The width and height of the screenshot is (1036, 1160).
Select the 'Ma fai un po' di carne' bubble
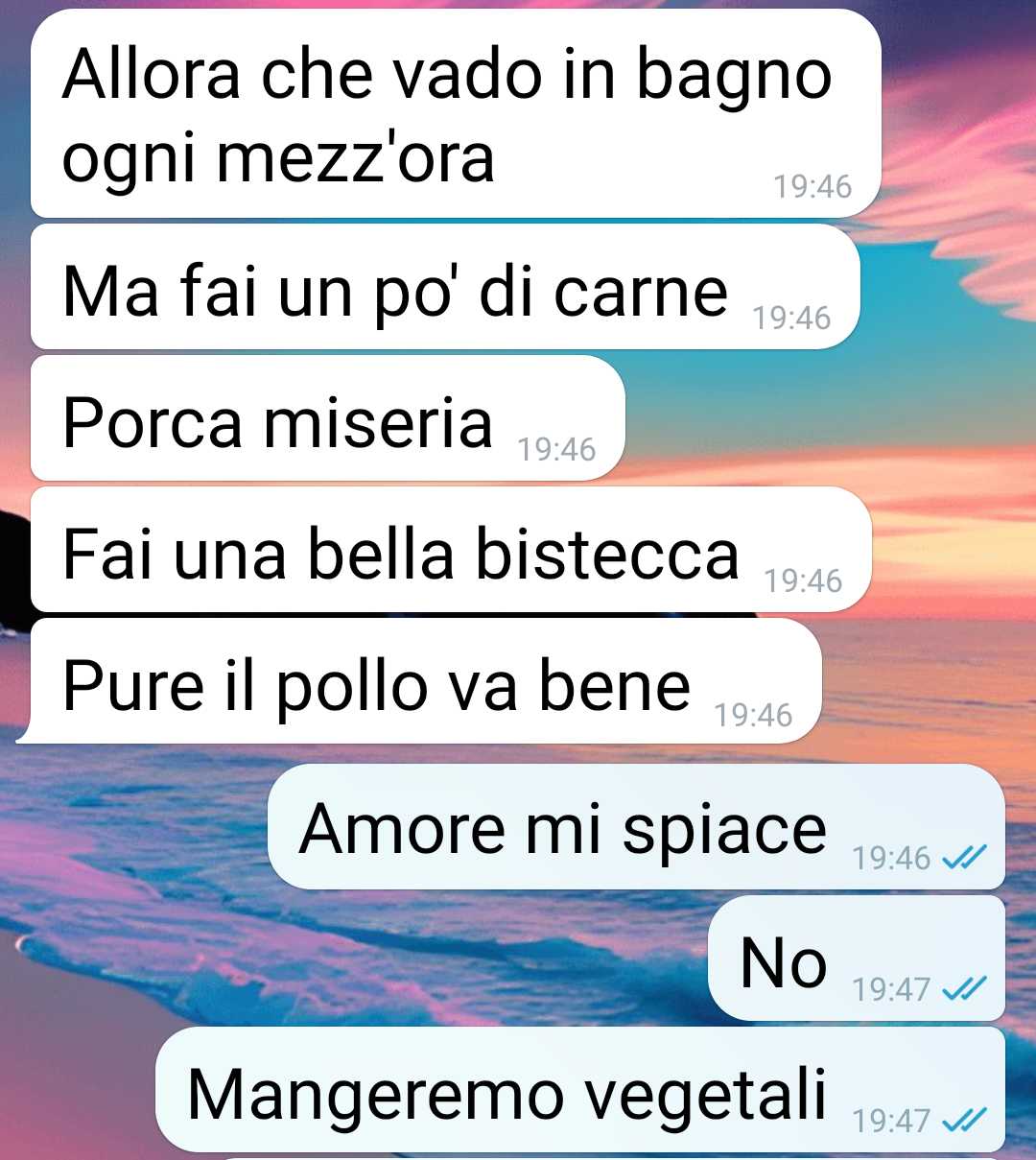point(445,287)
